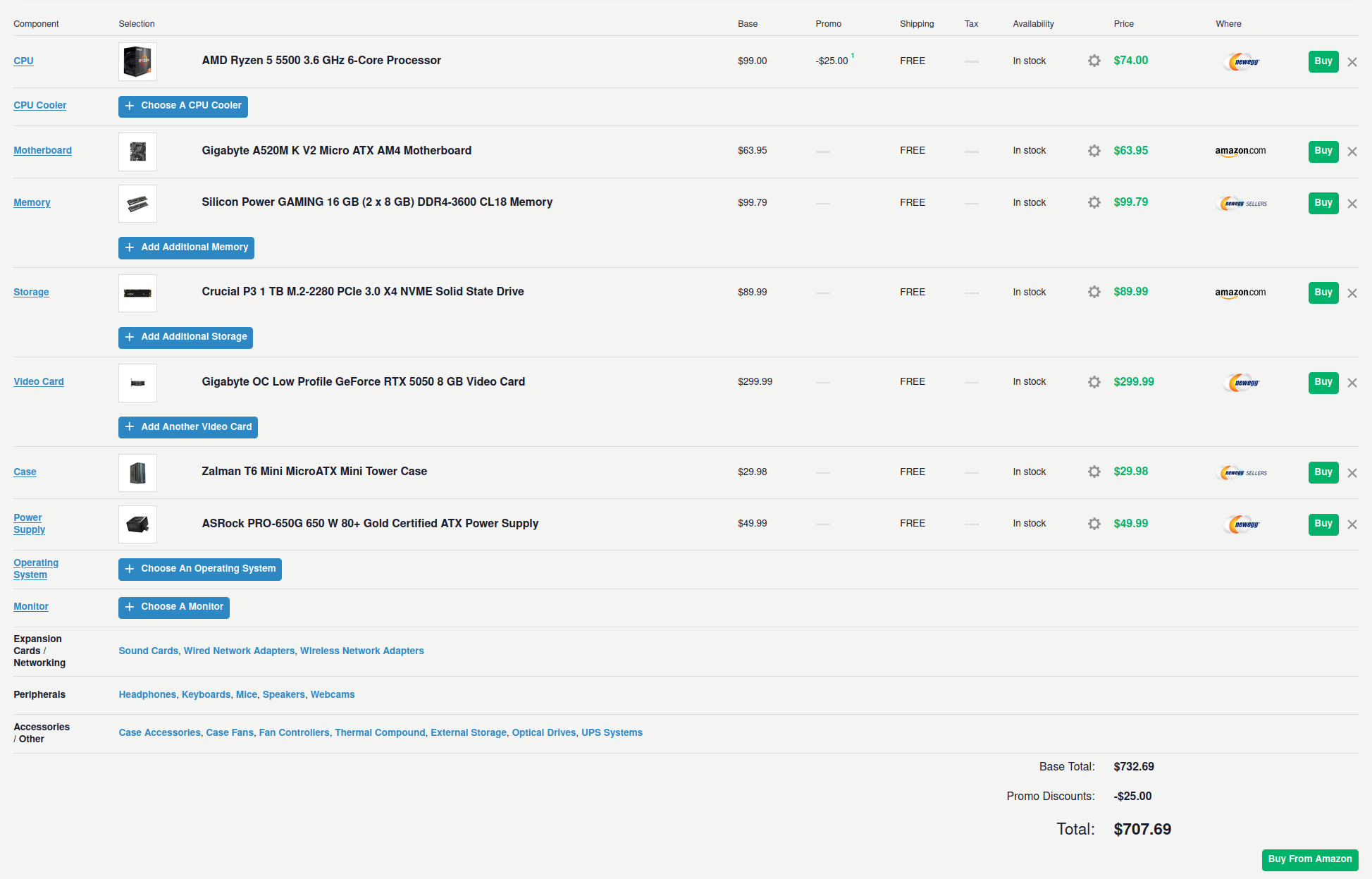Browse Webcams peripherals link
The image size is (1372, 879).
[333, 694]
